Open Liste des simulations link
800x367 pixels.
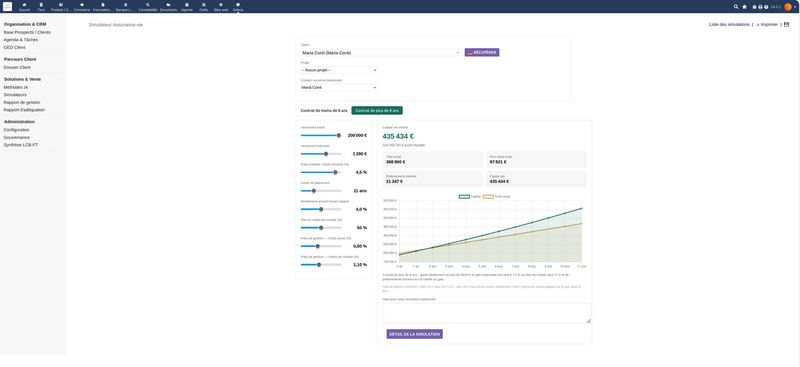coord(729,25)
